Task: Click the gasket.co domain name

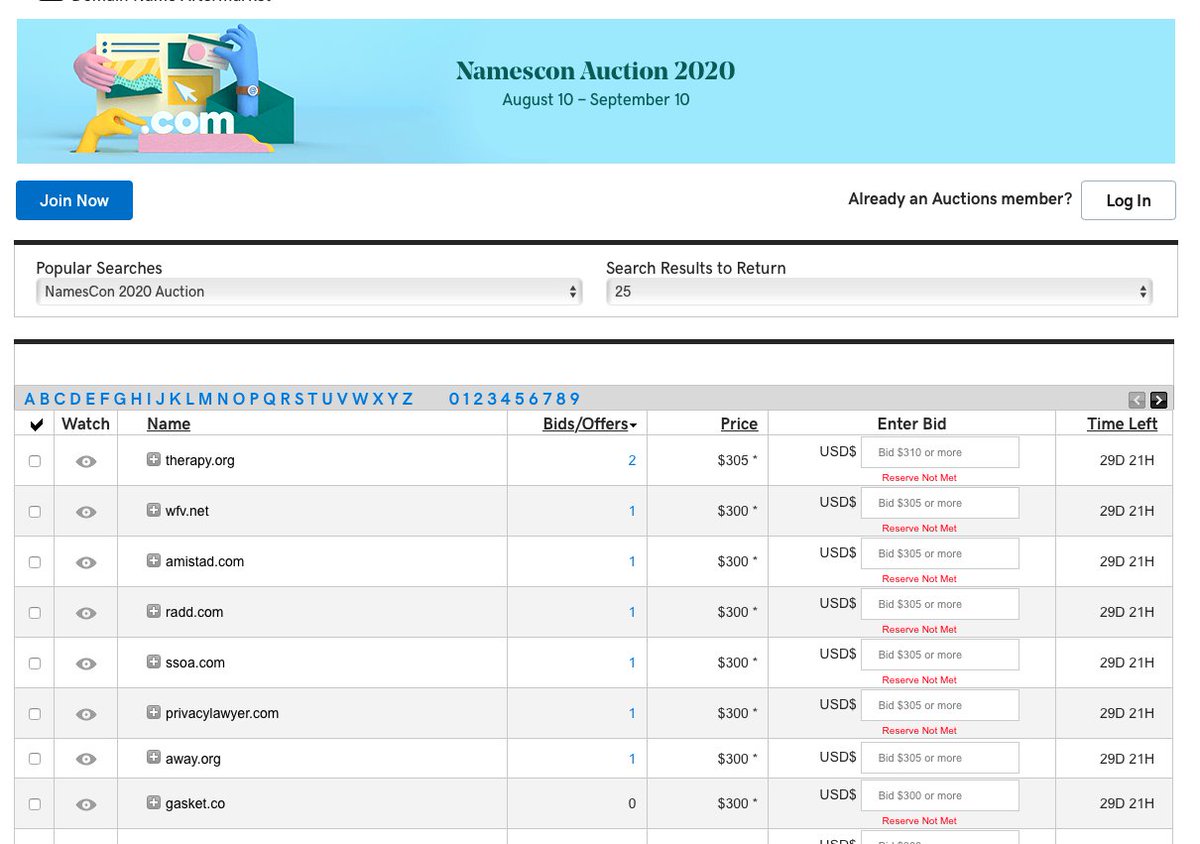Action: coord(195,804)
